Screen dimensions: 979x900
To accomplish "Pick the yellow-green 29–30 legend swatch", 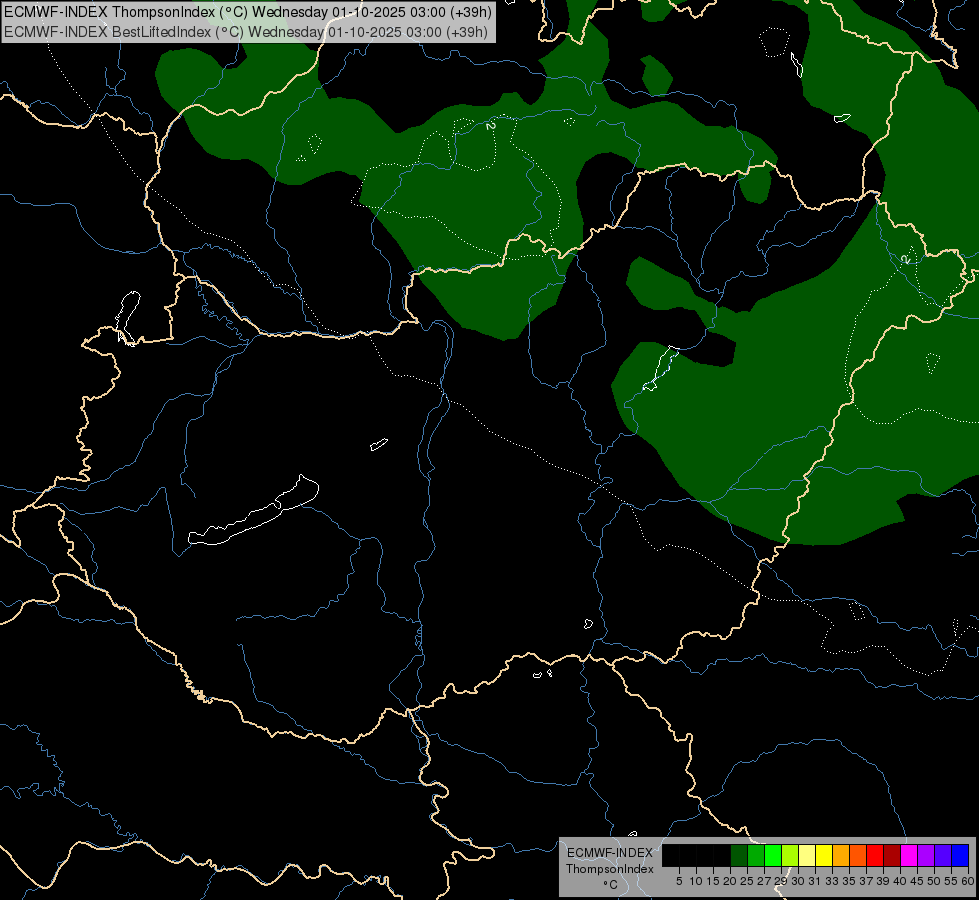I will (790, 855).
